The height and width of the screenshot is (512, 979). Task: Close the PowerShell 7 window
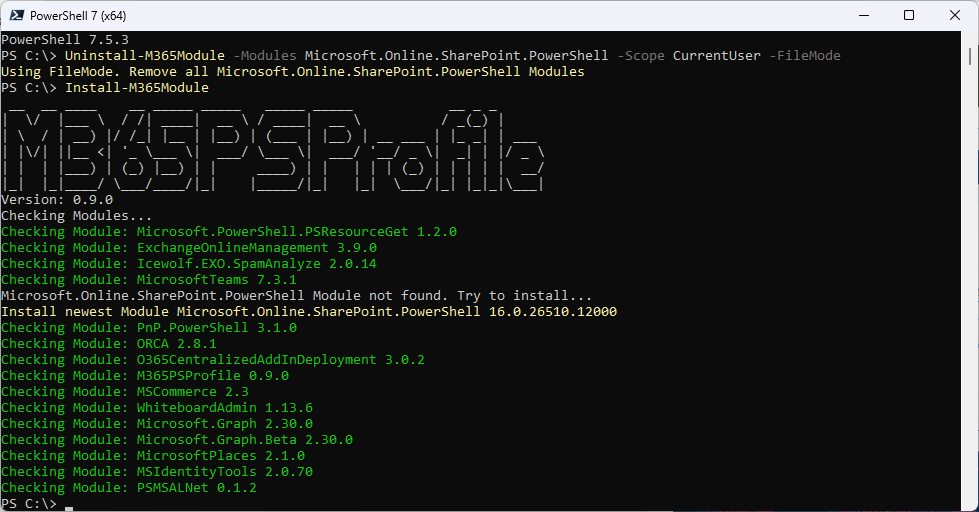(955, 15)
